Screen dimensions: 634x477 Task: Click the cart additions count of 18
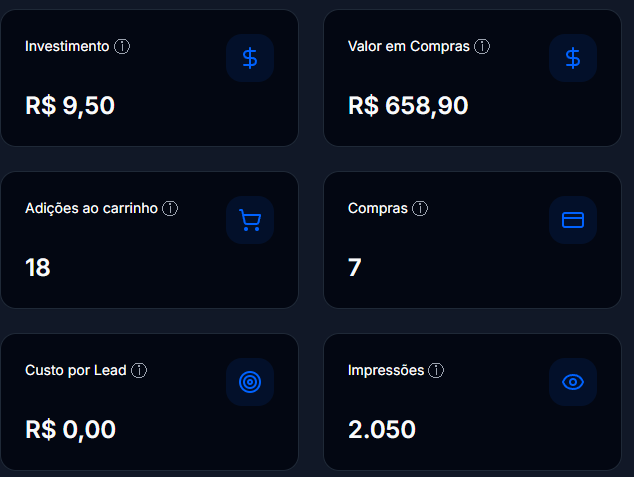click(38, 267)
